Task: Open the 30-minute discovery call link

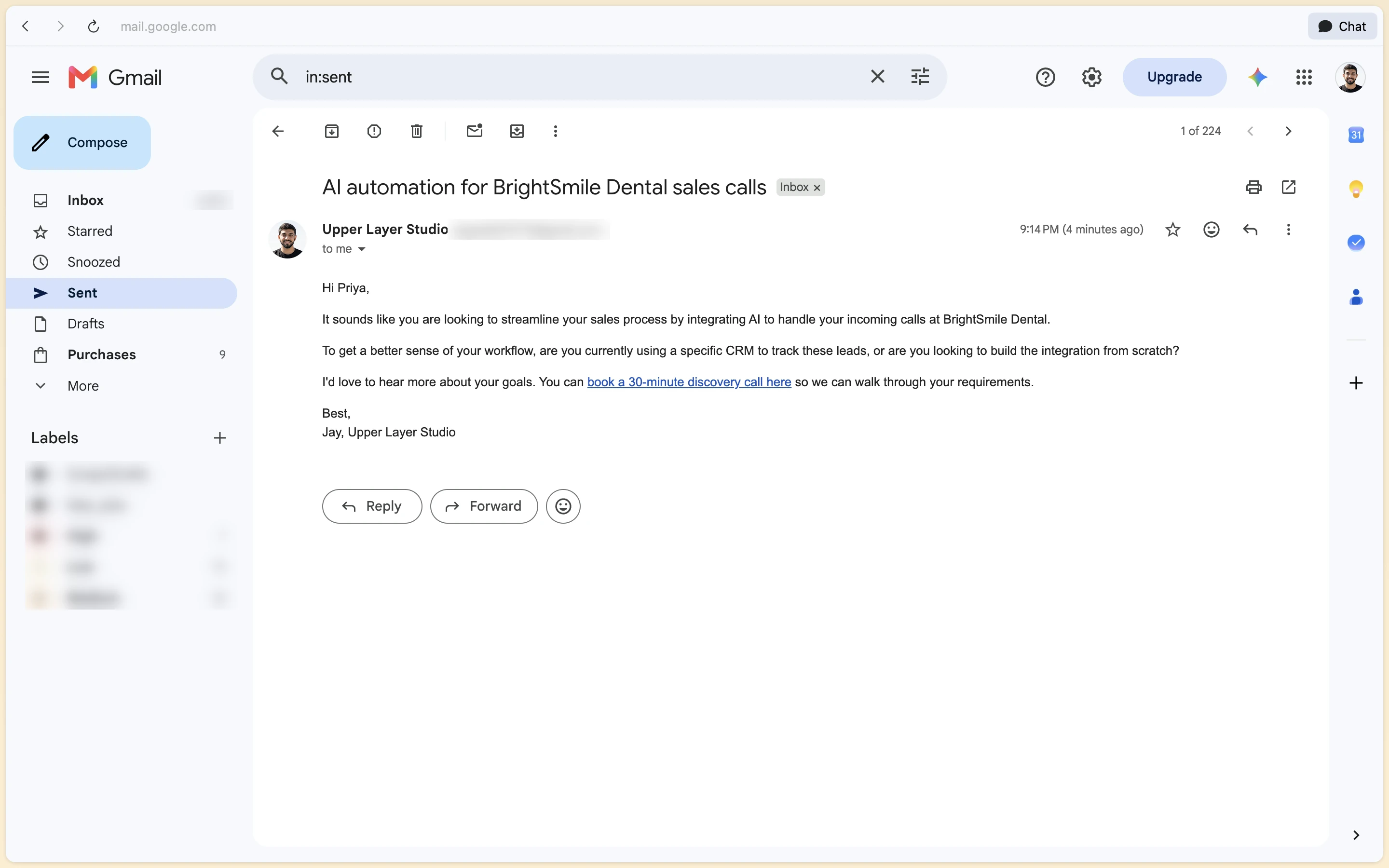Action: [x=689, y=382]
